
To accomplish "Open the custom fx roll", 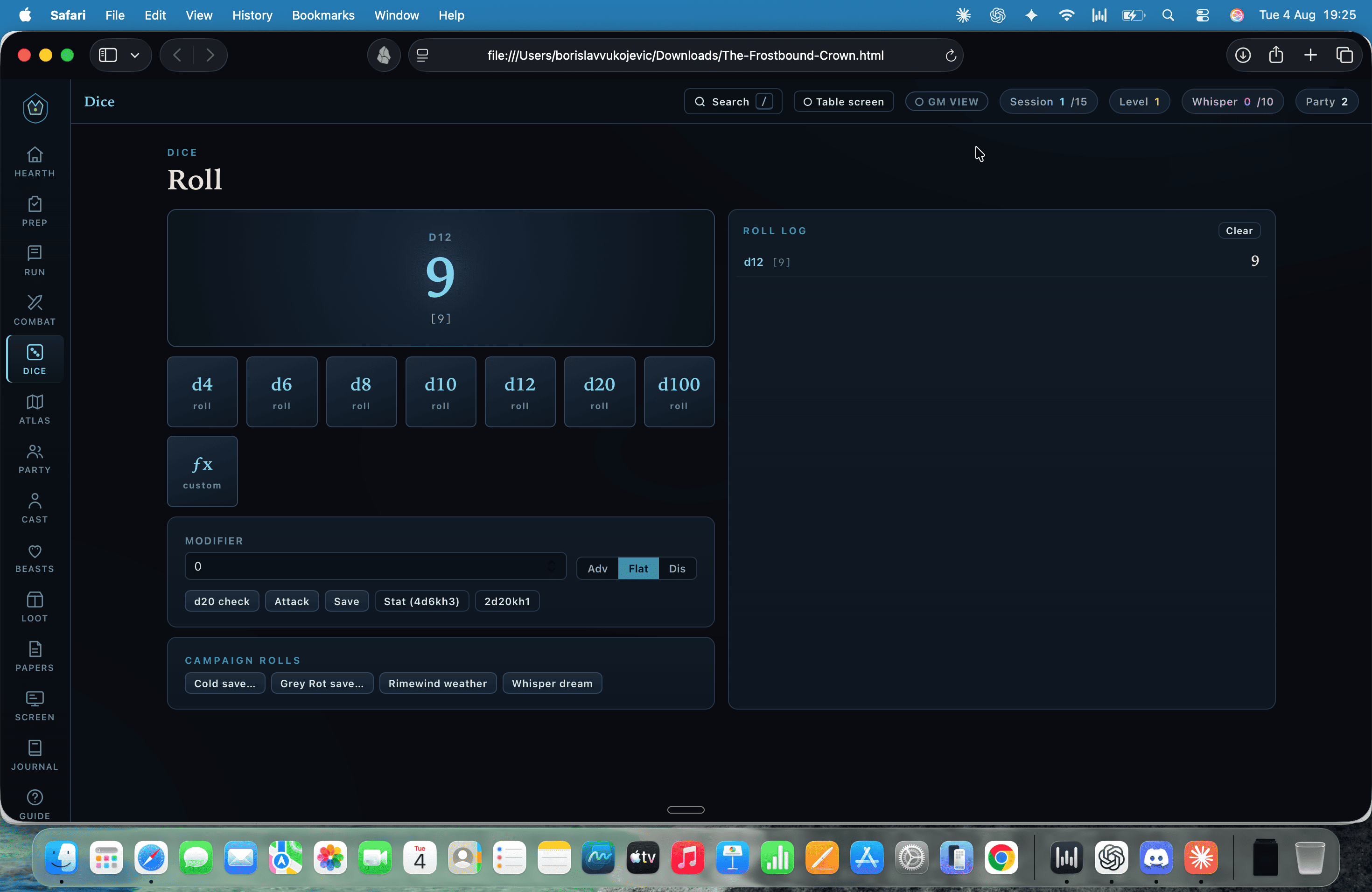I will pos(203,471).
